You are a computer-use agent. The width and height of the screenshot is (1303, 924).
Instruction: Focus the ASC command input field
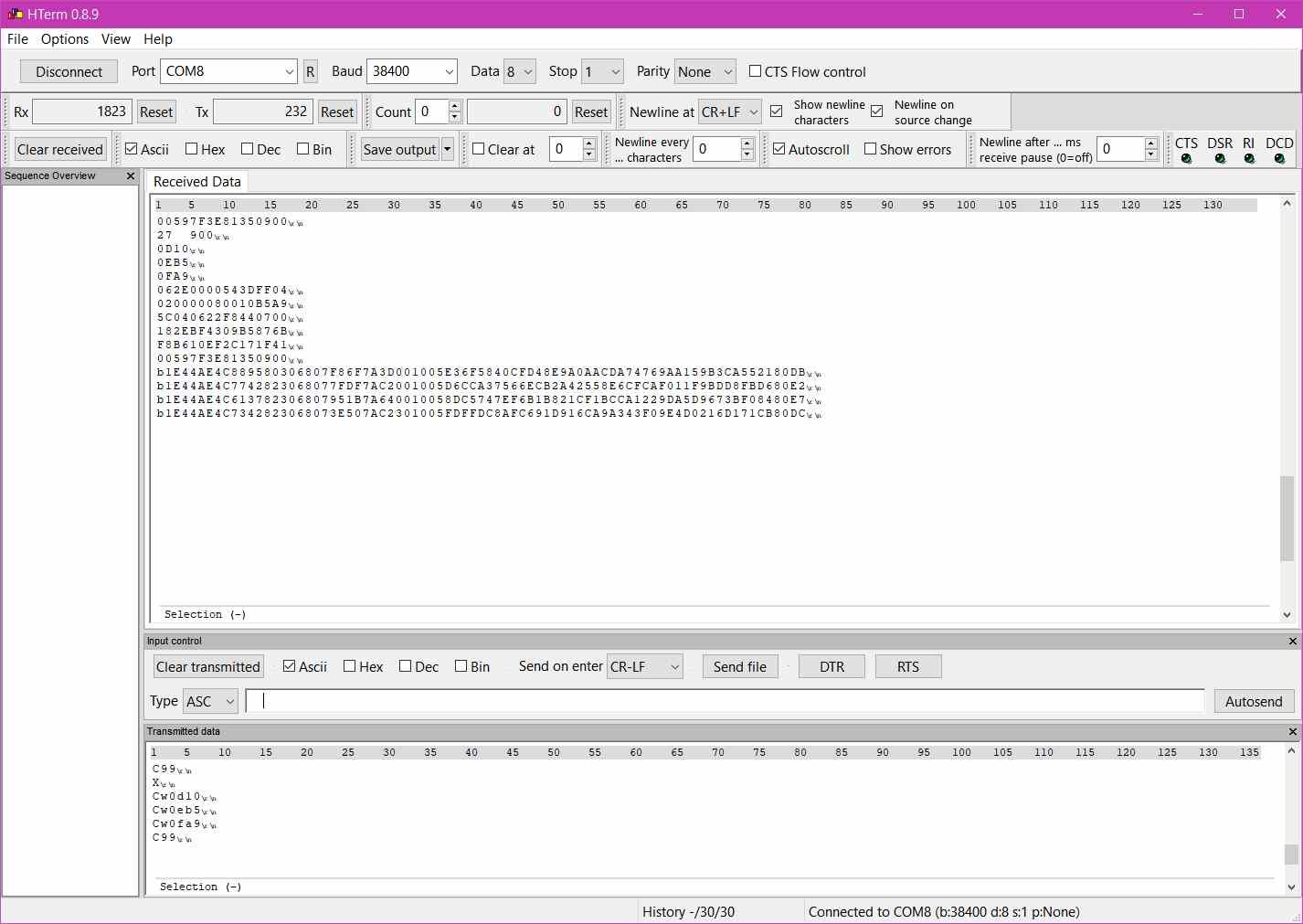coord(726,701)
